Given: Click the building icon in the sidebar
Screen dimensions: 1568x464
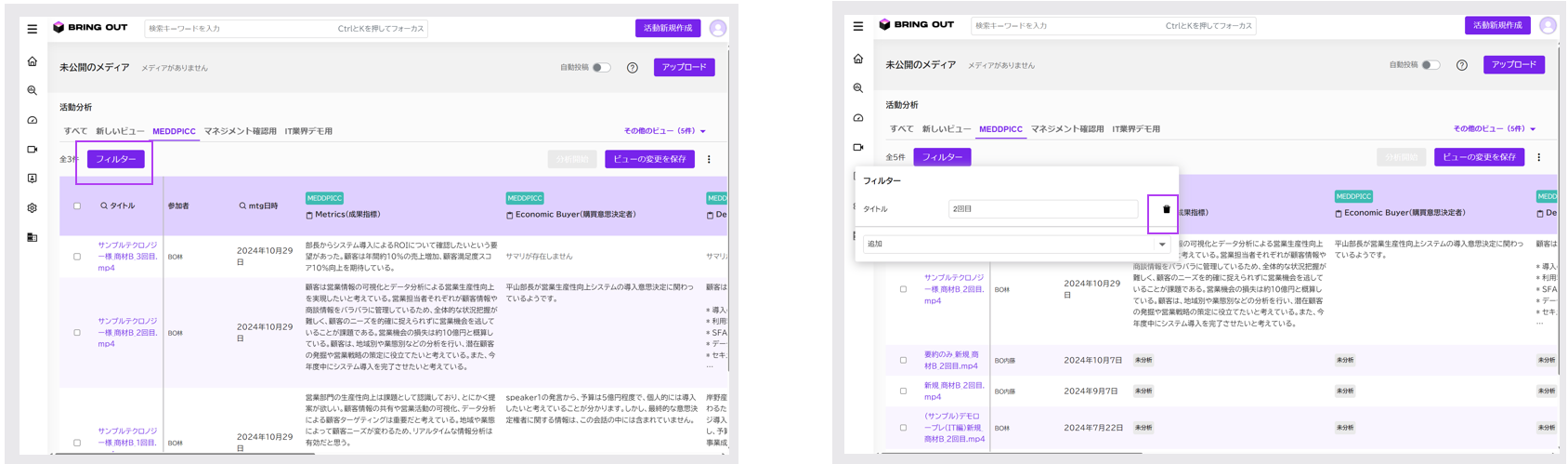Looking at the screenshot, I should click(x=33, y=238).
